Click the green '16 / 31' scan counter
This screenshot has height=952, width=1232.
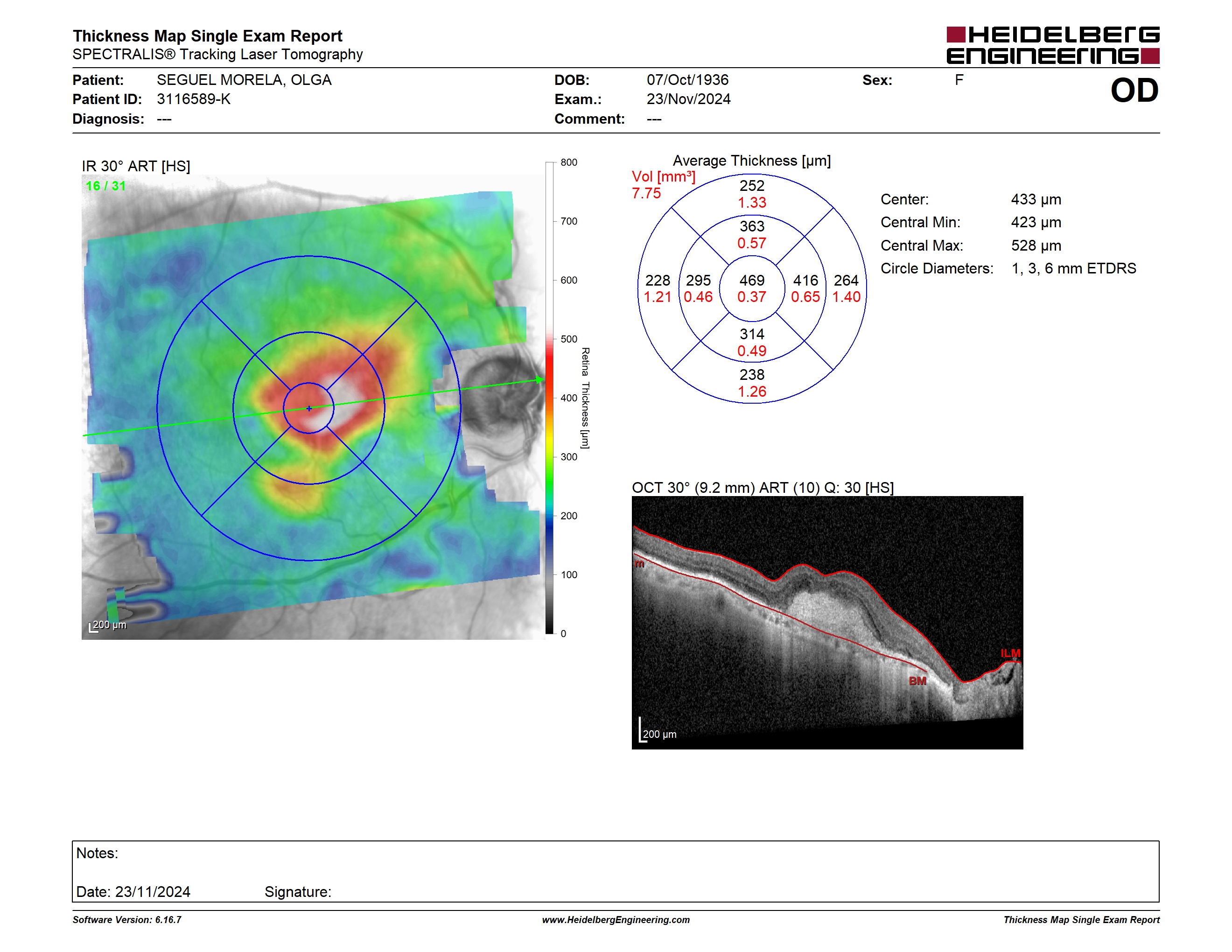coord(105,186)
